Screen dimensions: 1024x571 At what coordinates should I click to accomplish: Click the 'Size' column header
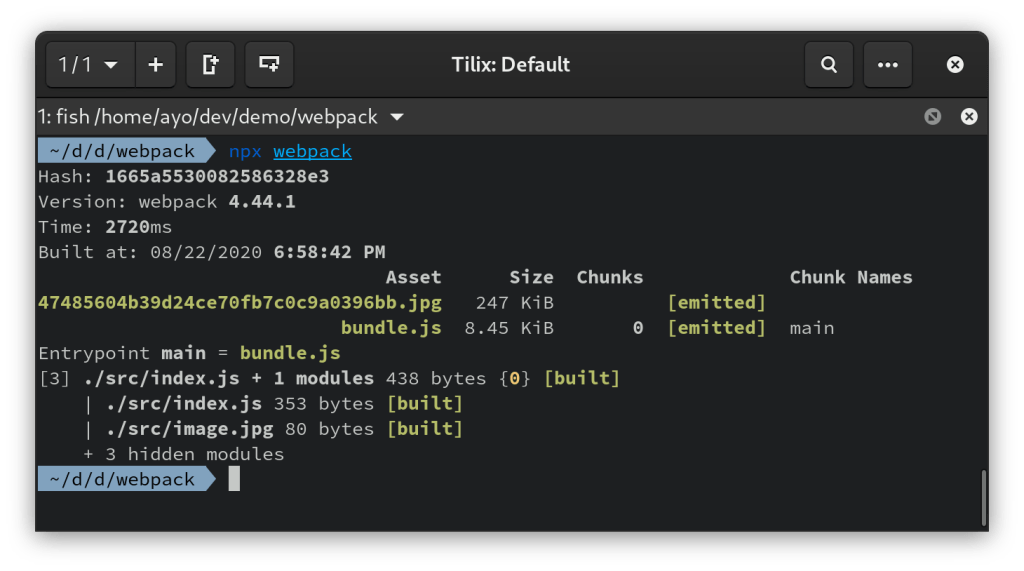532,278
